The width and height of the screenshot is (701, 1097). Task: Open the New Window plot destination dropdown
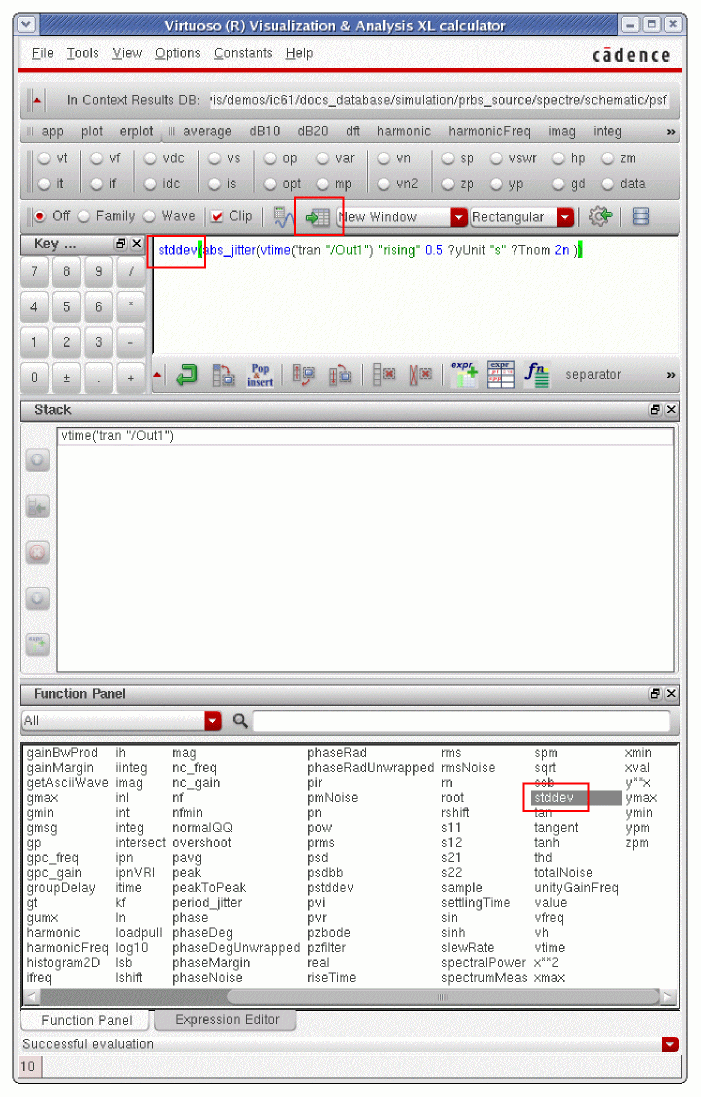[x=458, y=217]
